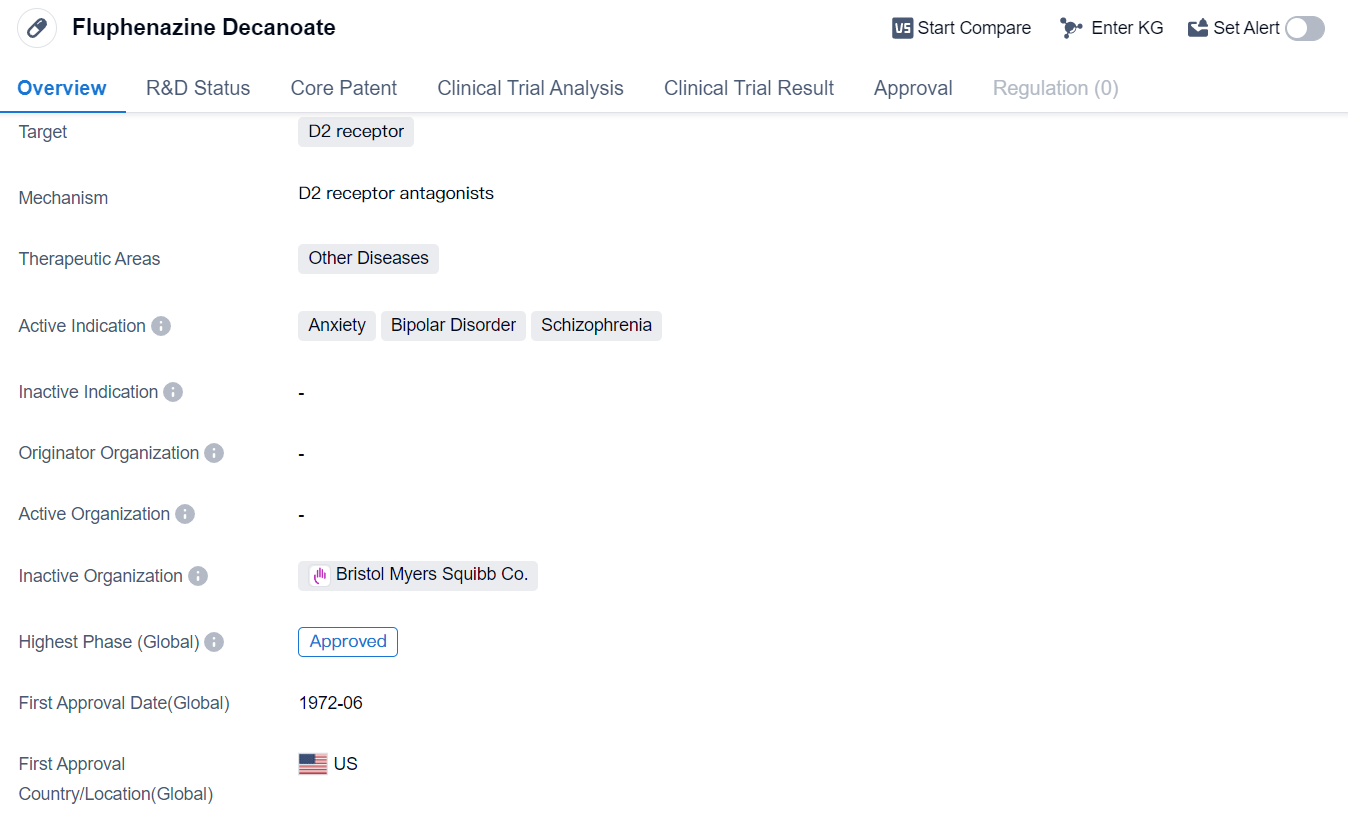Click info icon beside Inactive Organization
Viewport: 1348px width, 828px height.
[198, 576]
